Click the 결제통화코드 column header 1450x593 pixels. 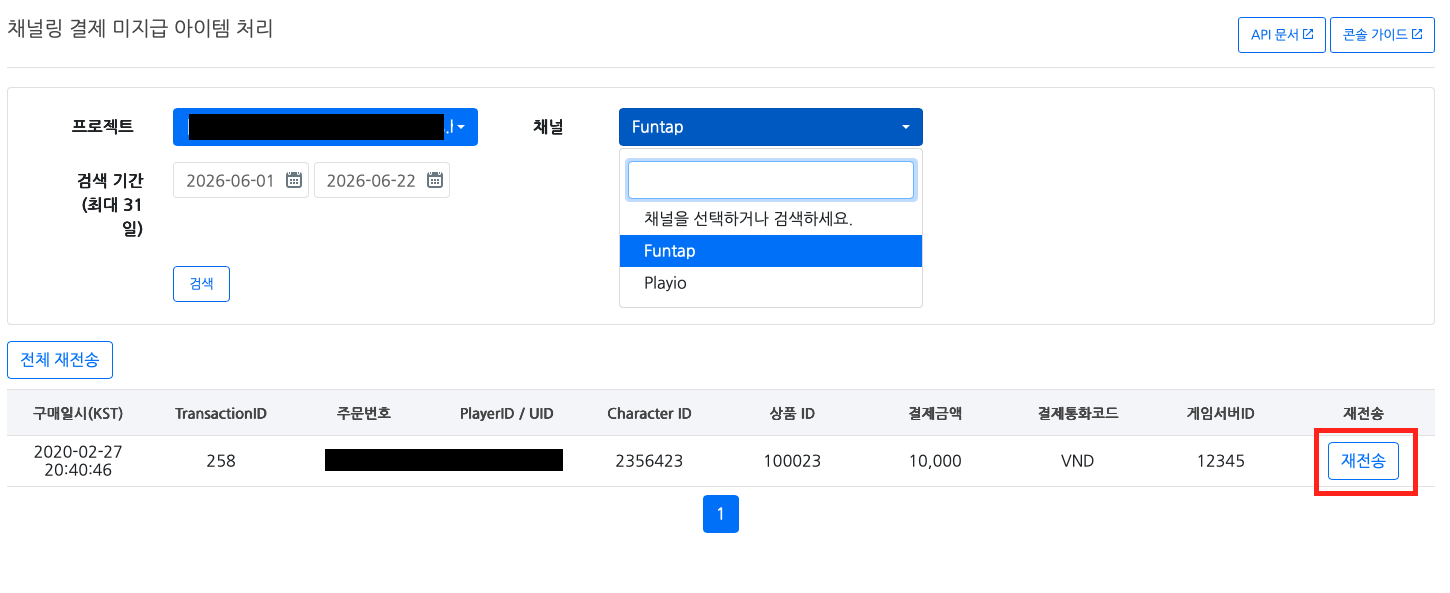click(x=1077, y=413)
